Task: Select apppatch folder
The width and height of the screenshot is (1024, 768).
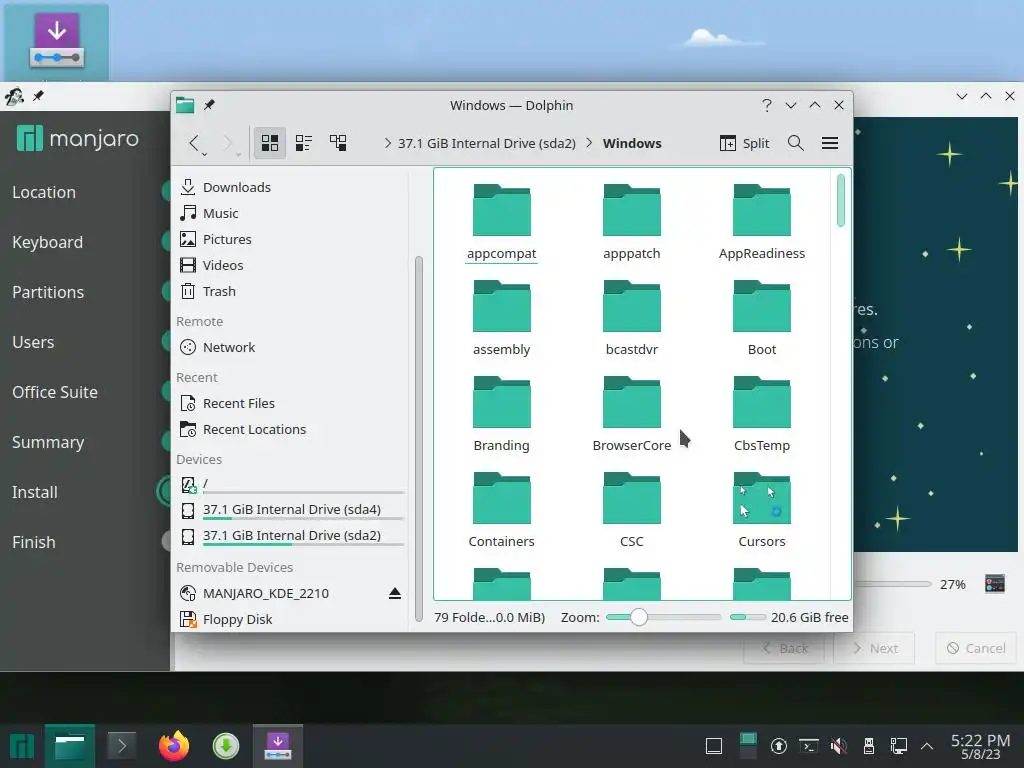Action: point(632,223)
